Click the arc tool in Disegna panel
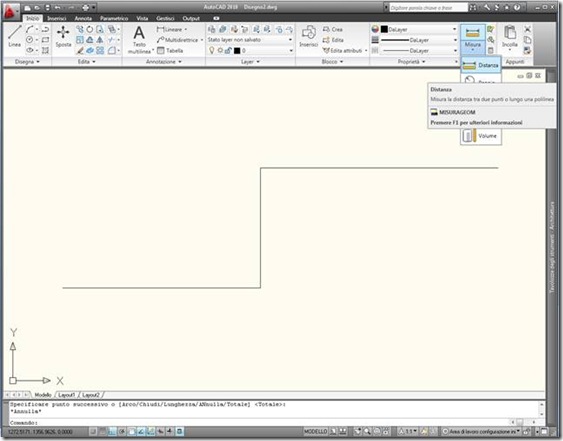This screenshot has width=563, height=441. pos(30,29)
